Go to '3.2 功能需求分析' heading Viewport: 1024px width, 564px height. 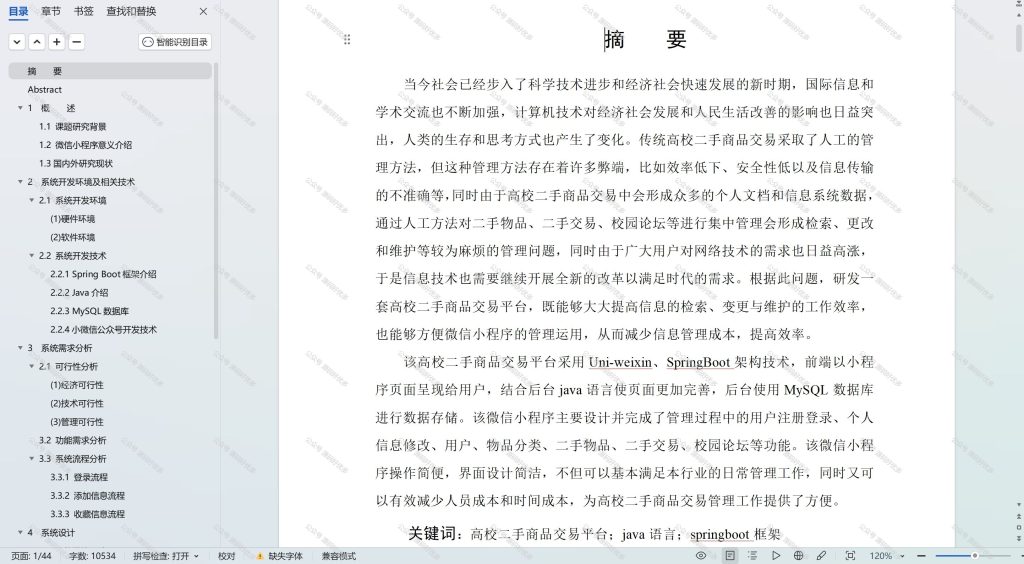tap(72, 440)
